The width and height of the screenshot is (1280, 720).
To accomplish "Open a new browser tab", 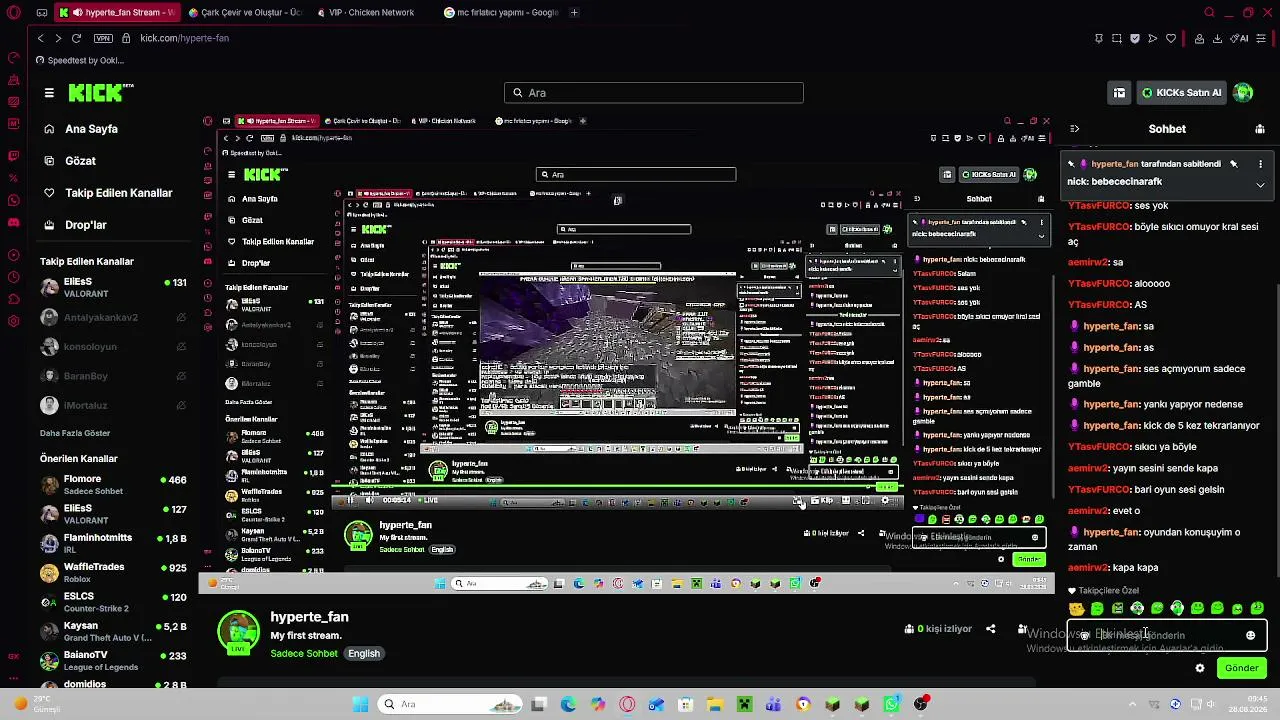I will click(x=575, y=13).
